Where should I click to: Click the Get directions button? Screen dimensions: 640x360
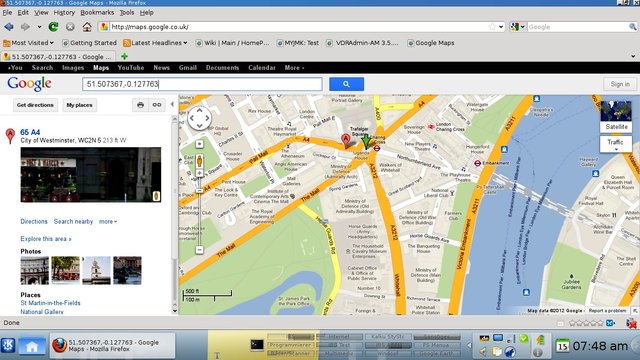[x=35, y=105]
